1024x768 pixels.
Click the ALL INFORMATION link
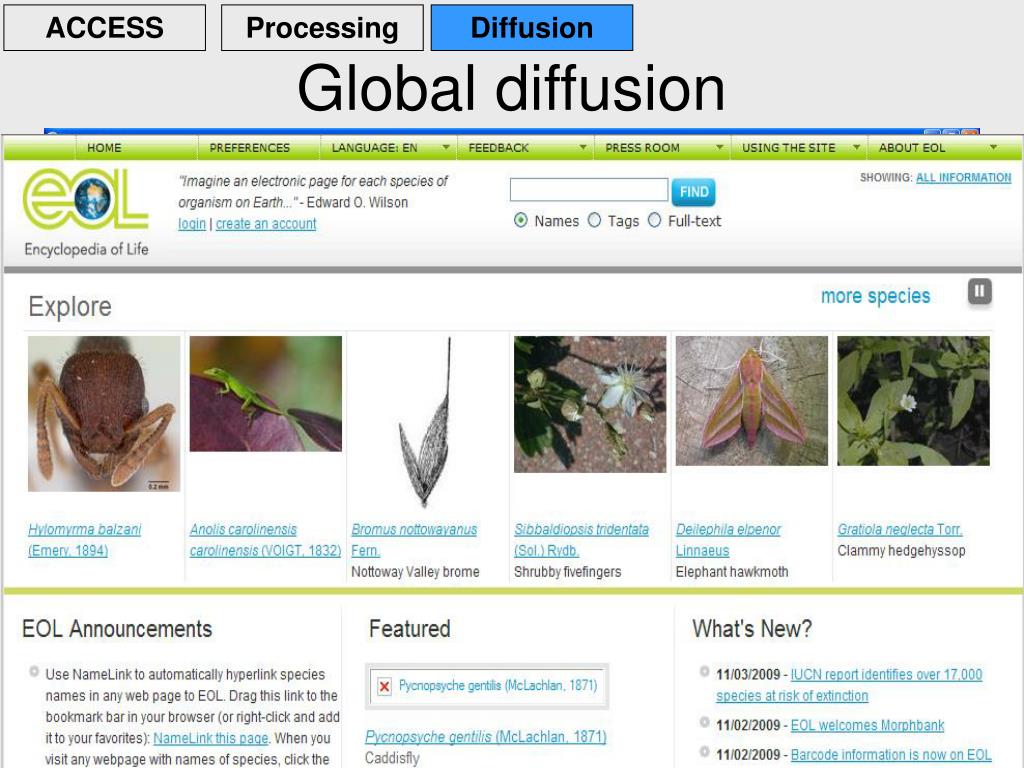(x=963, y=178)
